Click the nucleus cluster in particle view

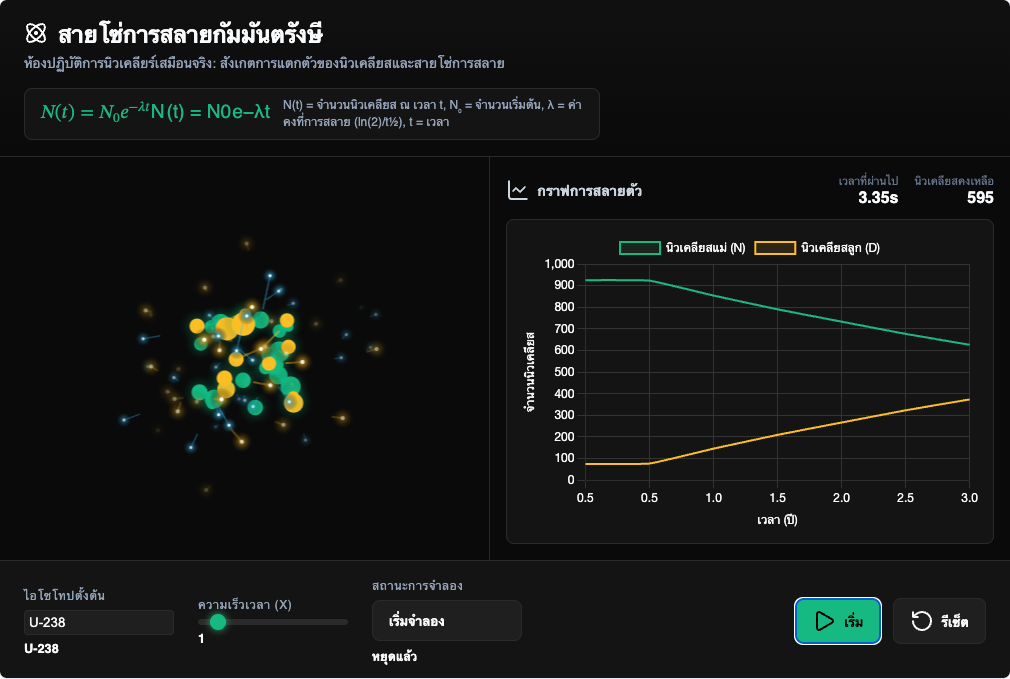click(248, 362)
